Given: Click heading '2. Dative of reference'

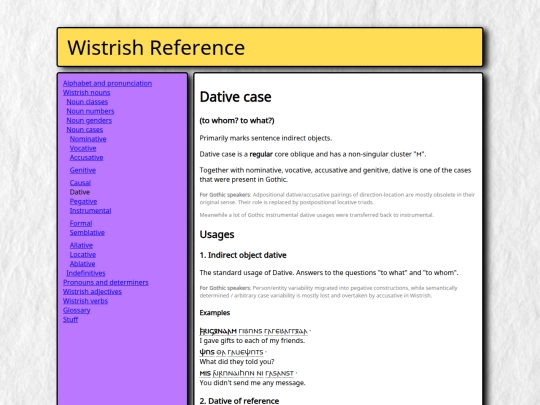Looking at the screenshot, I should [239, 401].
